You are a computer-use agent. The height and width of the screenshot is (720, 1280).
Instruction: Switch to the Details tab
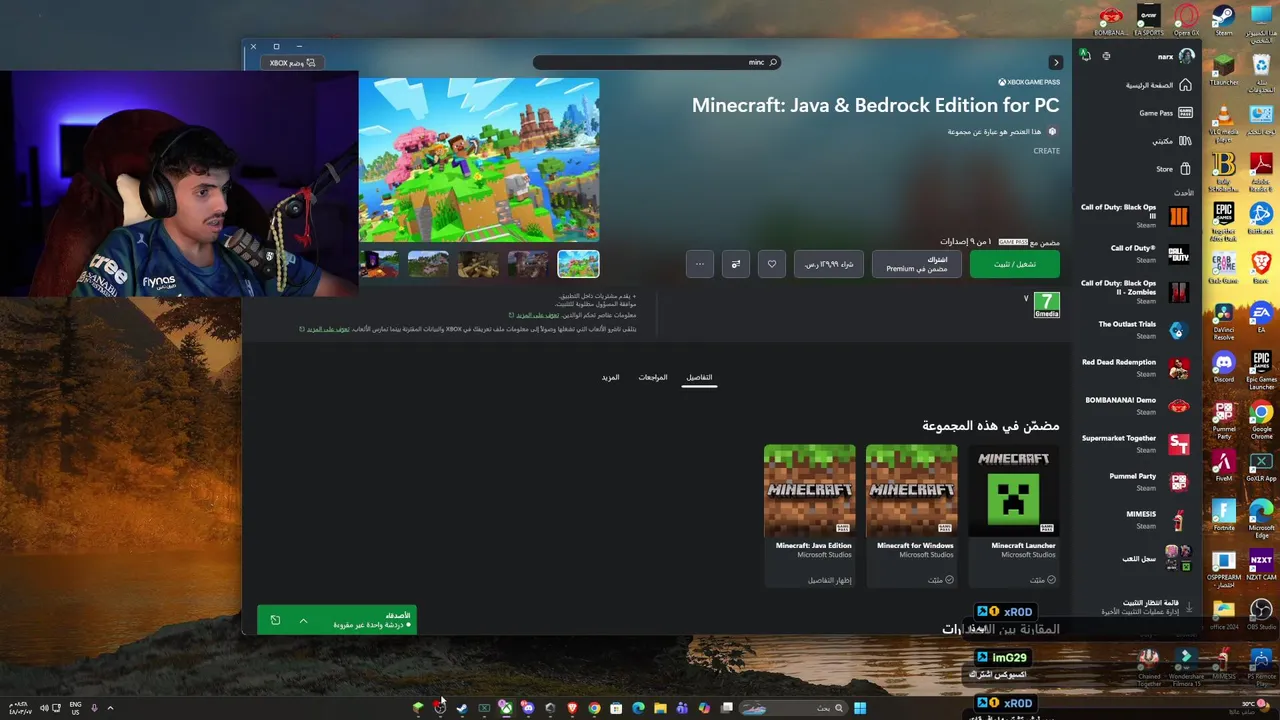coord(699,378)
